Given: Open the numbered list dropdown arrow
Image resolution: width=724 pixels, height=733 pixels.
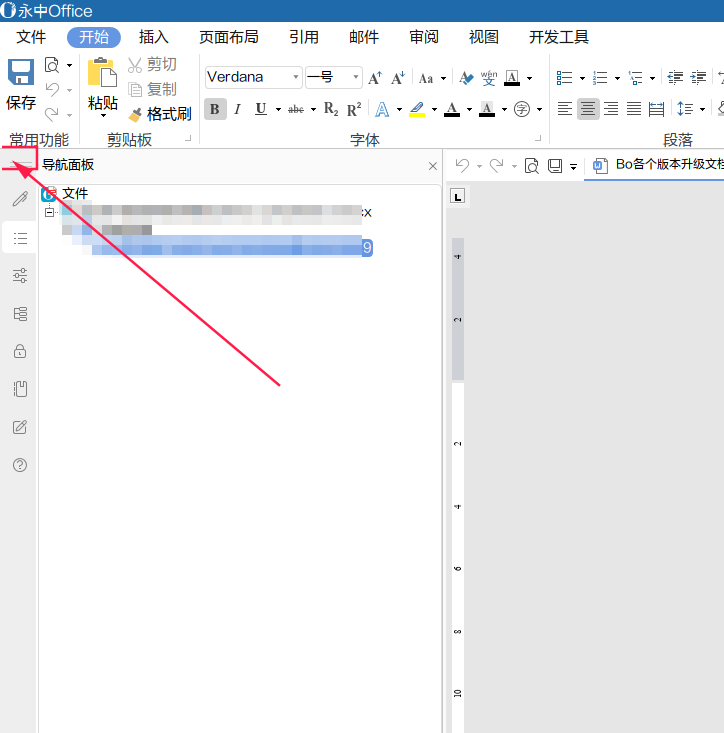Looking at the screenshot, I should point(617,78).
